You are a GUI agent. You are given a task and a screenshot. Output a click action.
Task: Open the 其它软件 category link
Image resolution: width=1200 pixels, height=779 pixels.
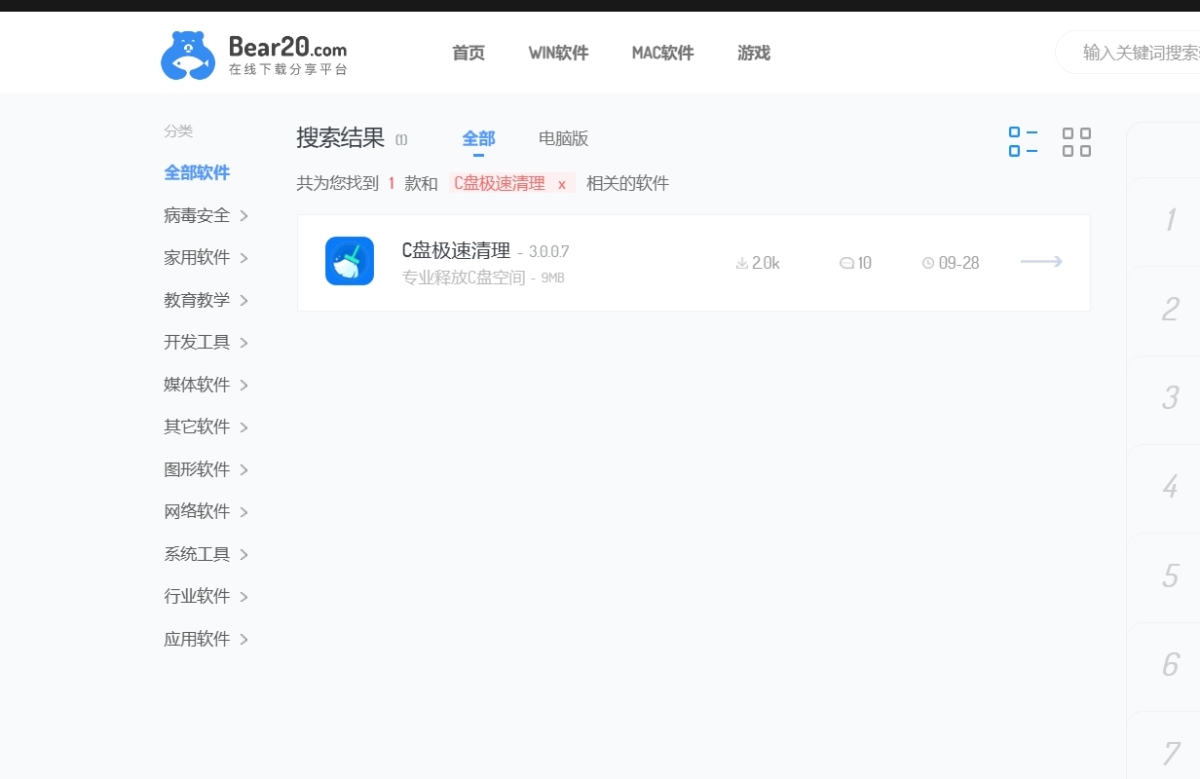197,426
